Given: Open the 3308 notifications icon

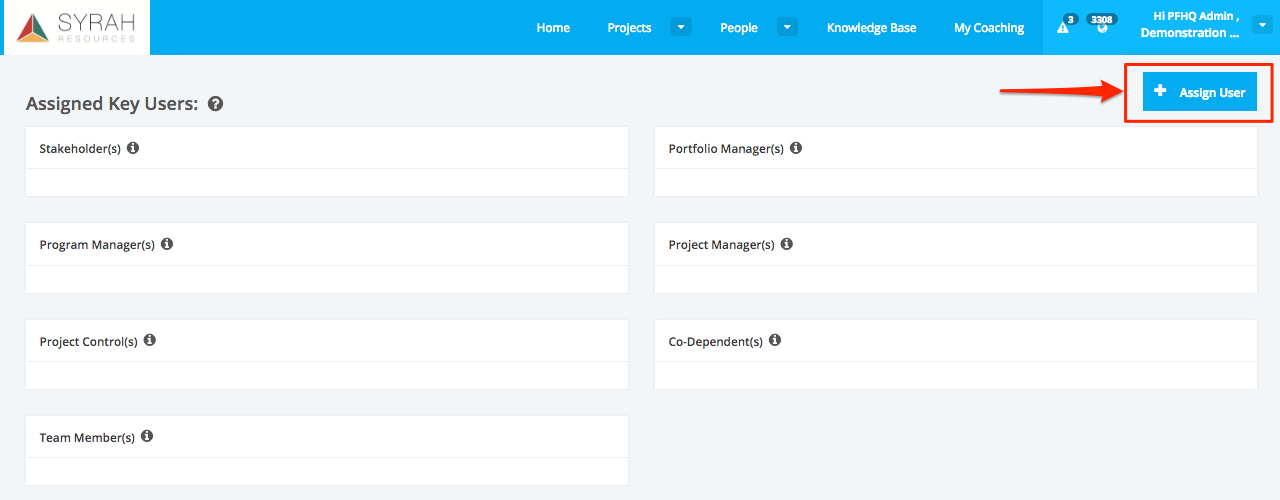Looking at the screenshot, I should [1102, 27].
